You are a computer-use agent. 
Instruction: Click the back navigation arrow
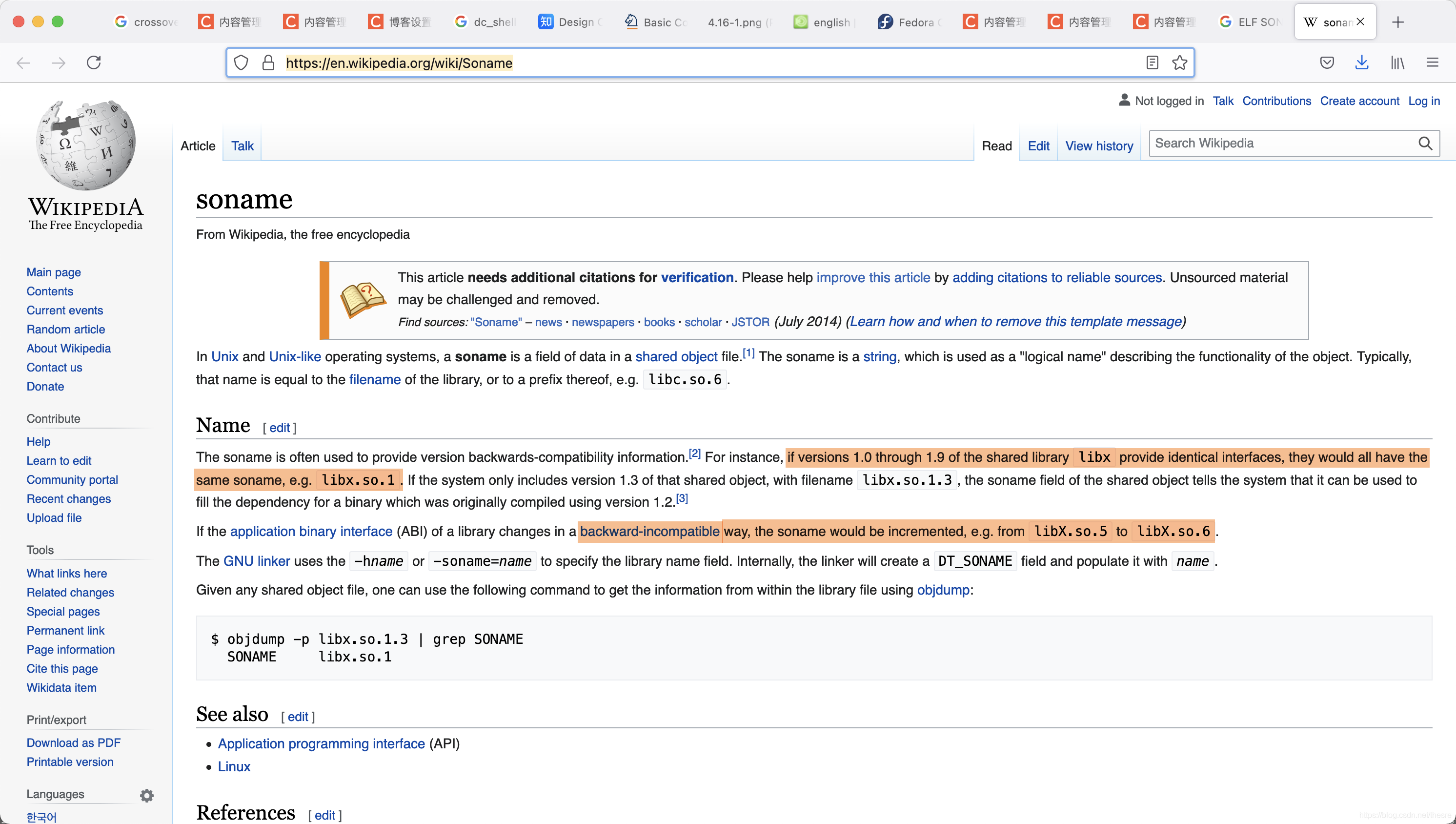click(23, 62)
